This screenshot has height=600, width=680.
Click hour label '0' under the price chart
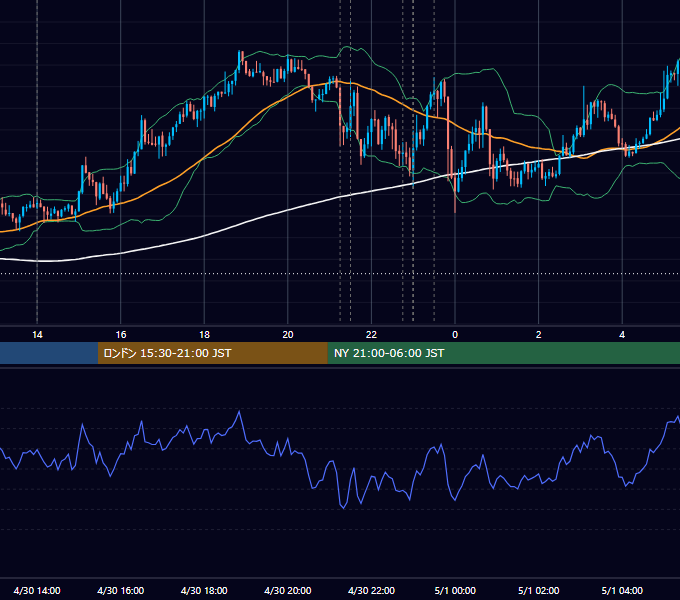(455, 335)
